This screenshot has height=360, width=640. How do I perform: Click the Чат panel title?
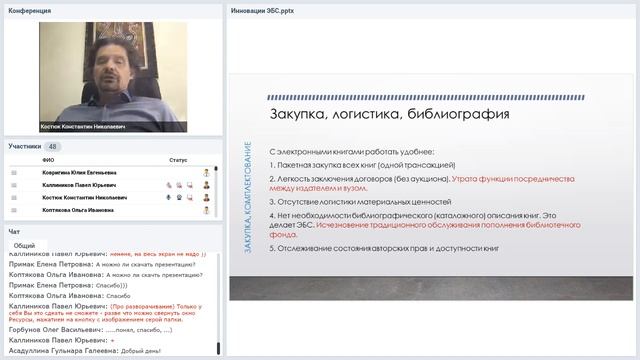14,231
